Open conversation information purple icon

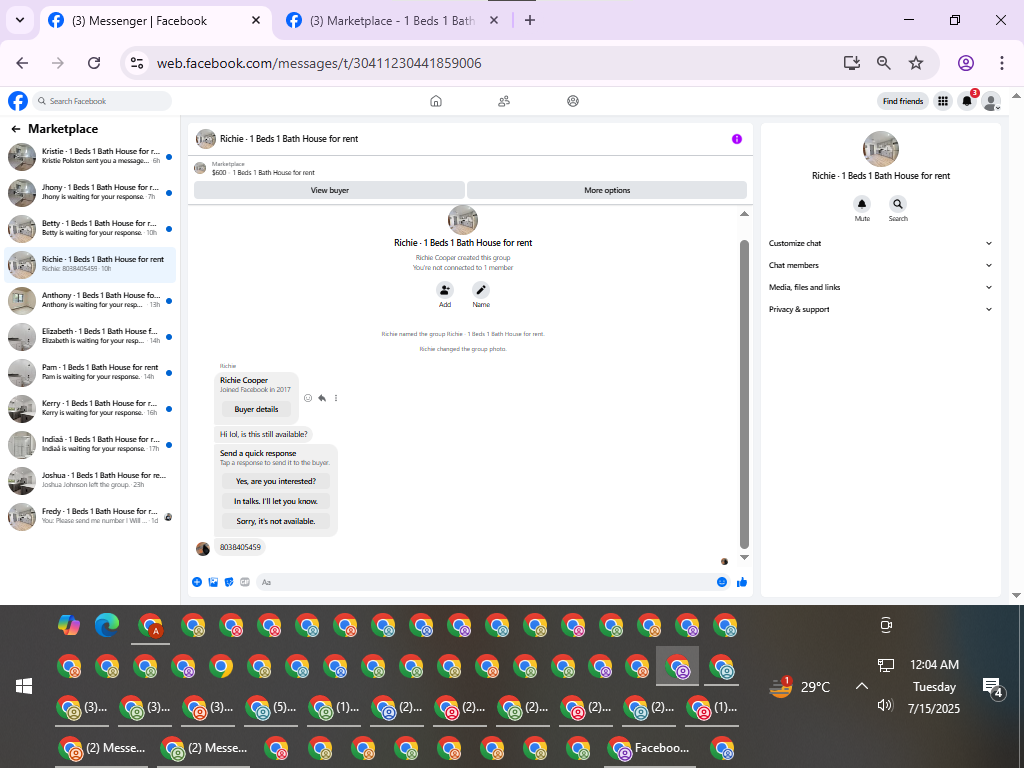click(737, 139)
